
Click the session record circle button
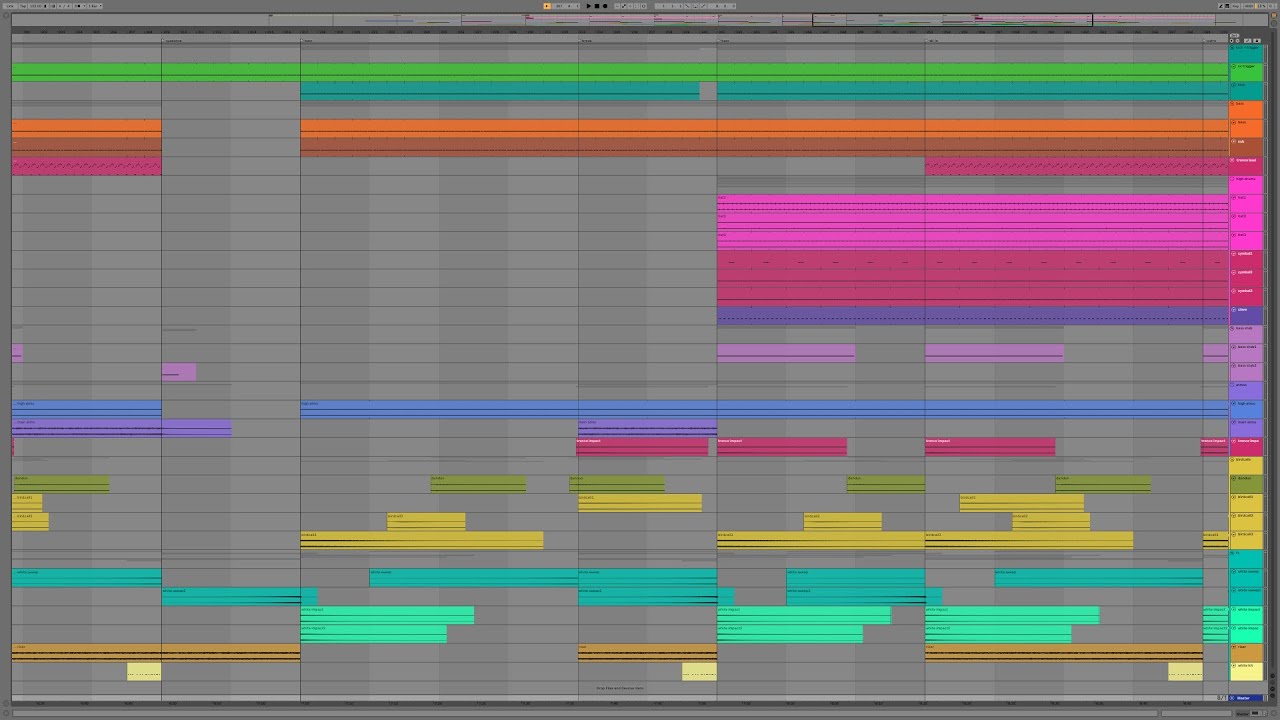(643, 6)
